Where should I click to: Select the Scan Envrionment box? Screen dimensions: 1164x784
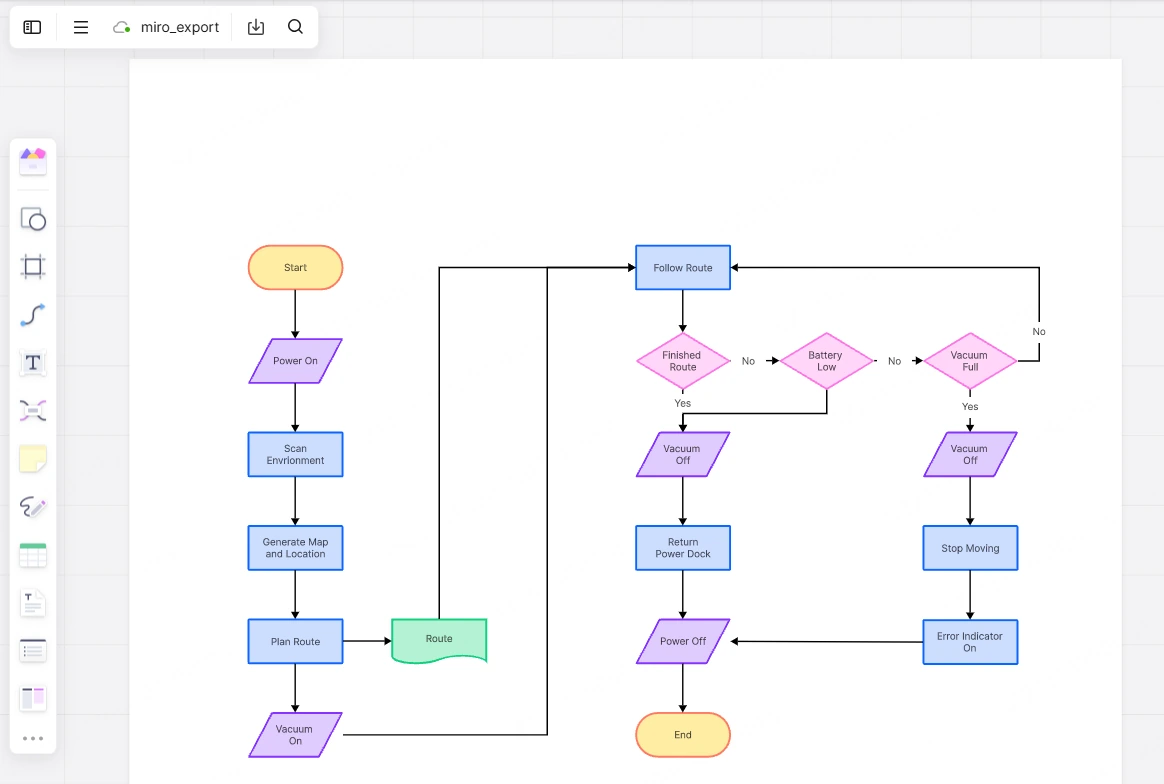point(295,454)
